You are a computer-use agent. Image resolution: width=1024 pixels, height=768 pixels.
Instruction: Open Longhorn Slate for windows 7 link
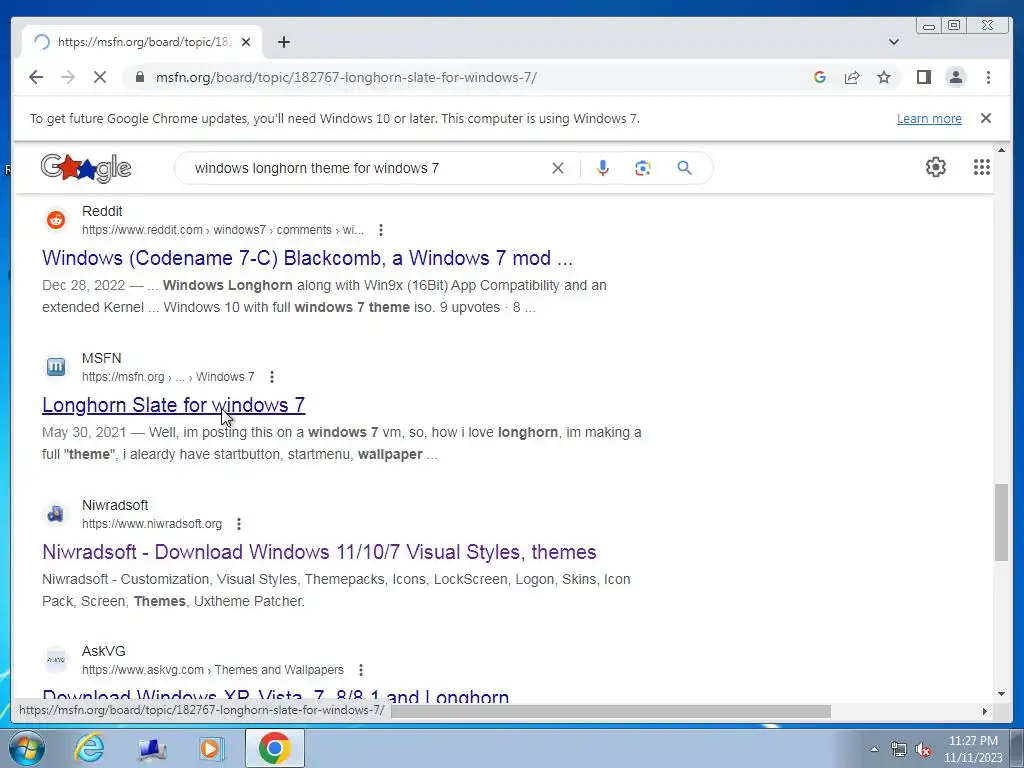[x=173, y=405]
